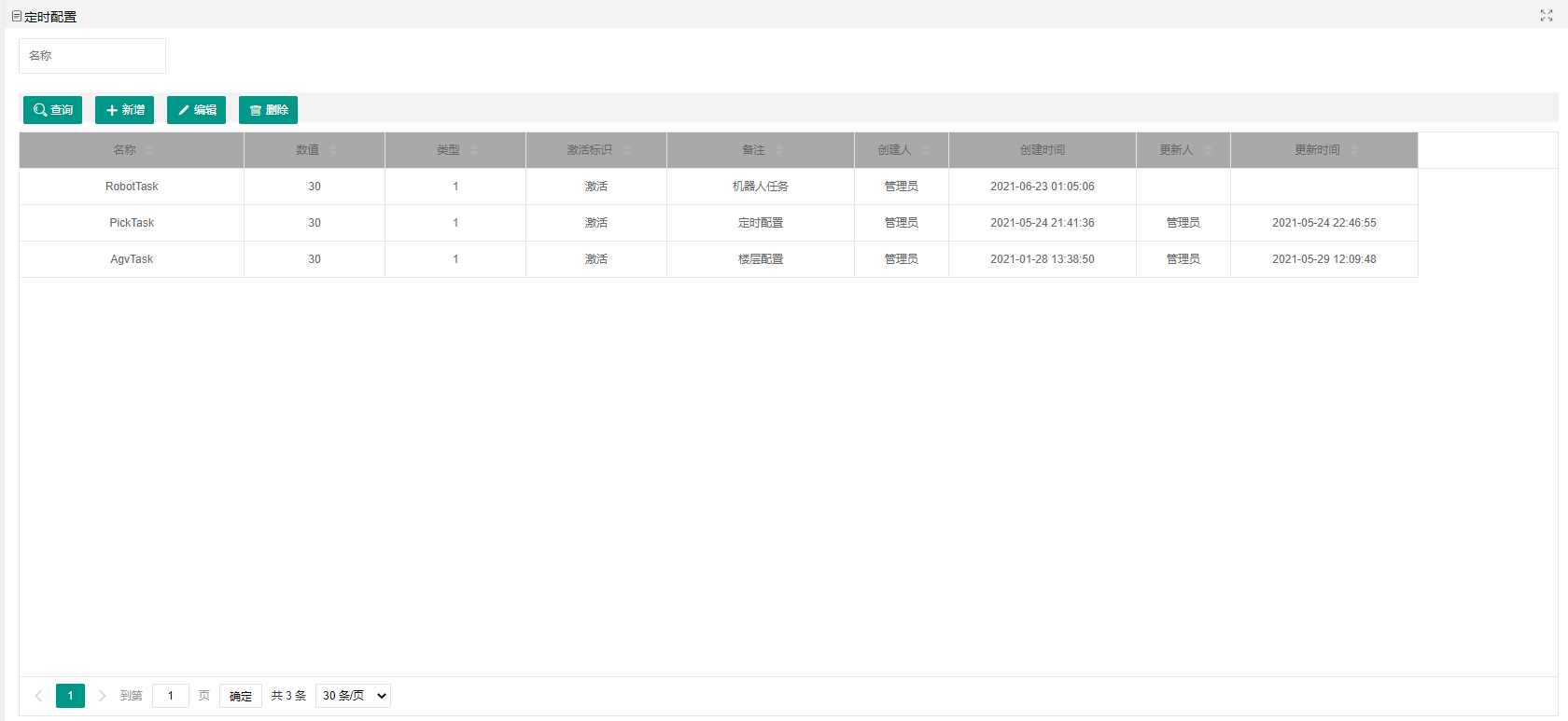This screenshot has width=1568, height=721.
Task: Click the 编辑 edit button
Action: click(196, 110)
